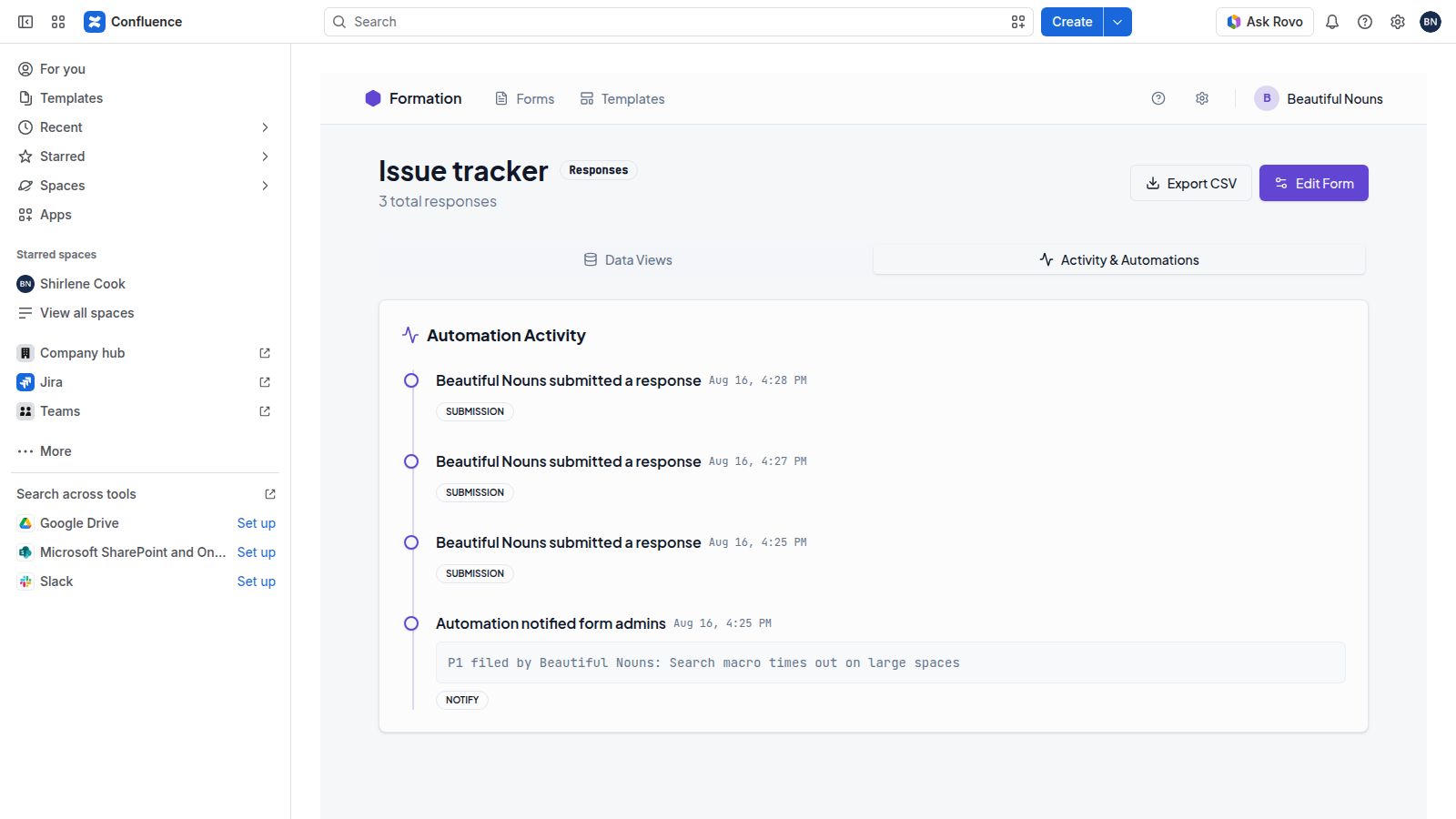The image size is (1456, 819).
Task: Click the Formation help question mark icon
Action: pos(1158,98)
